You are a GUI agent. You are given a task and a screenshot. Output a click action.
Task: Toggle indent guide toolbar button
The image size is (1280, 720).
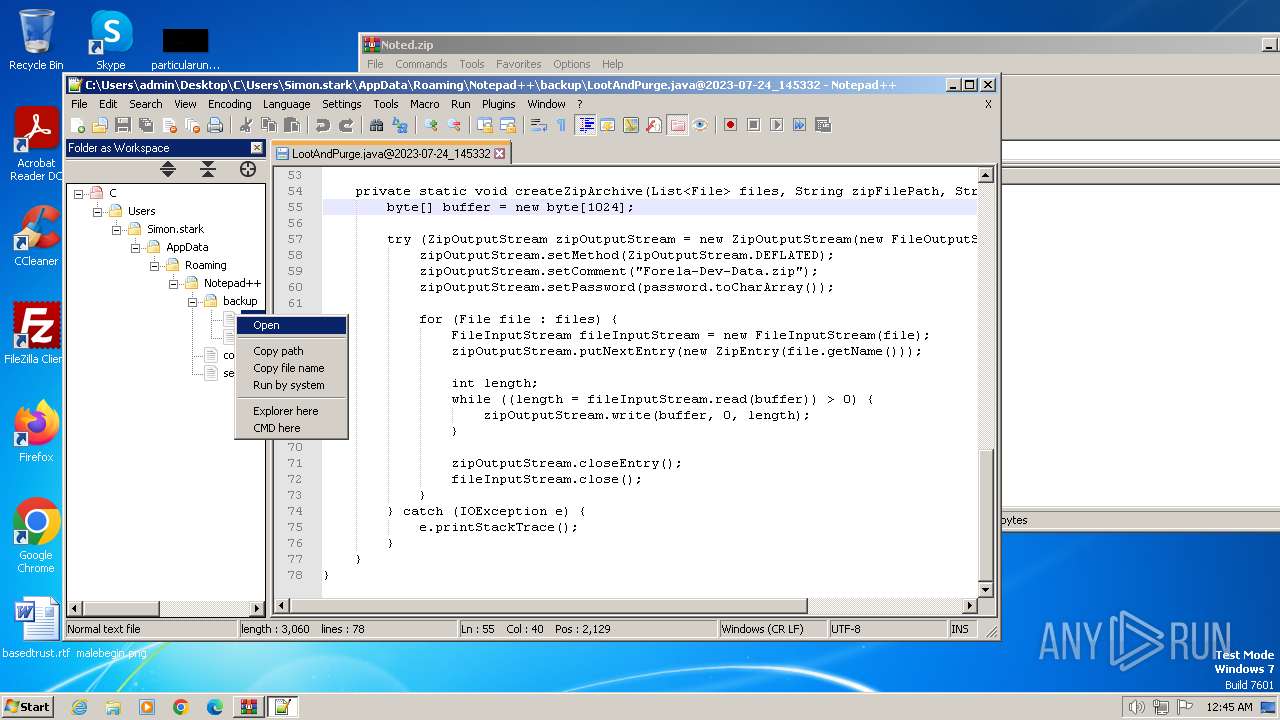[585, 125]
